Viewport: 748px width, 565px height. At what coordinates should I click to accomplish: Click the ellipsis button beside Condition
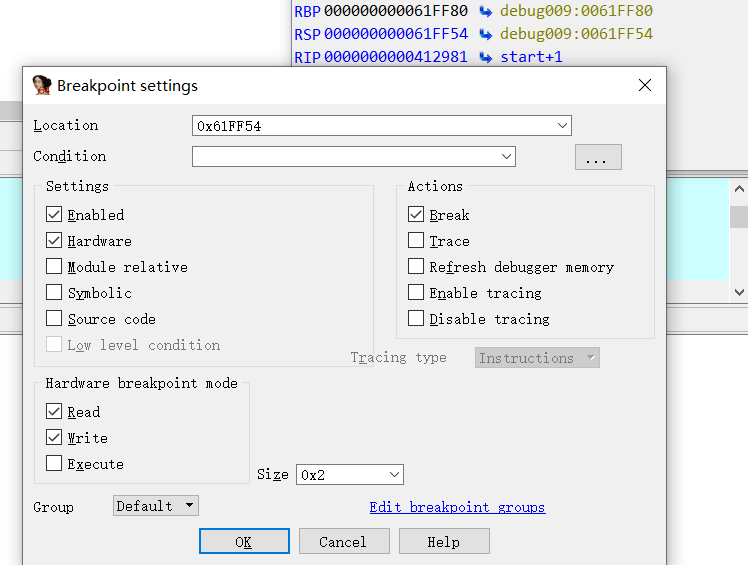[x=597, y=158]
